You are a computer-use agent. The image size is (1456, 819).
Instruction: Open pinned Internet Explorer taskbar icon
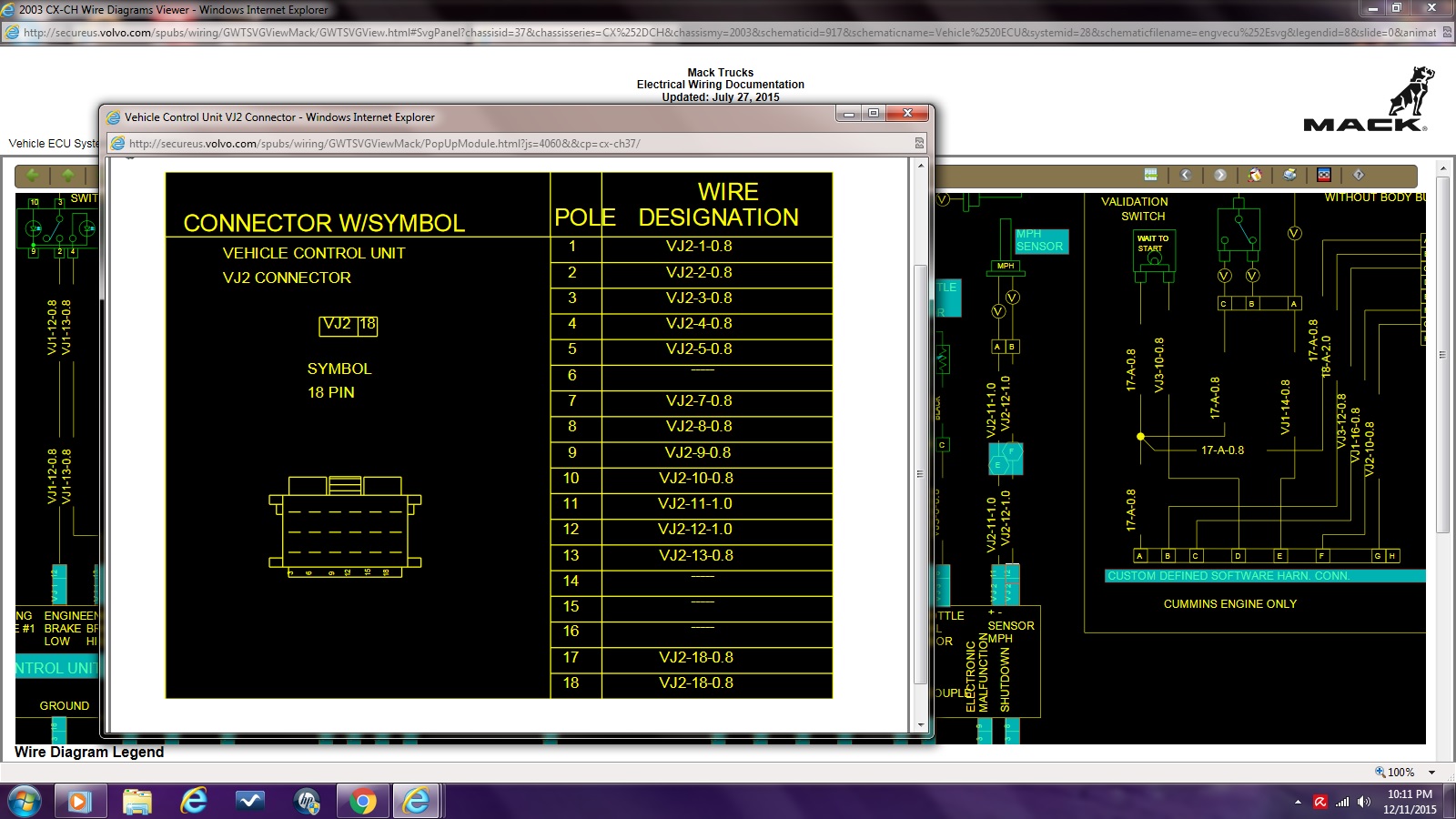193,802
